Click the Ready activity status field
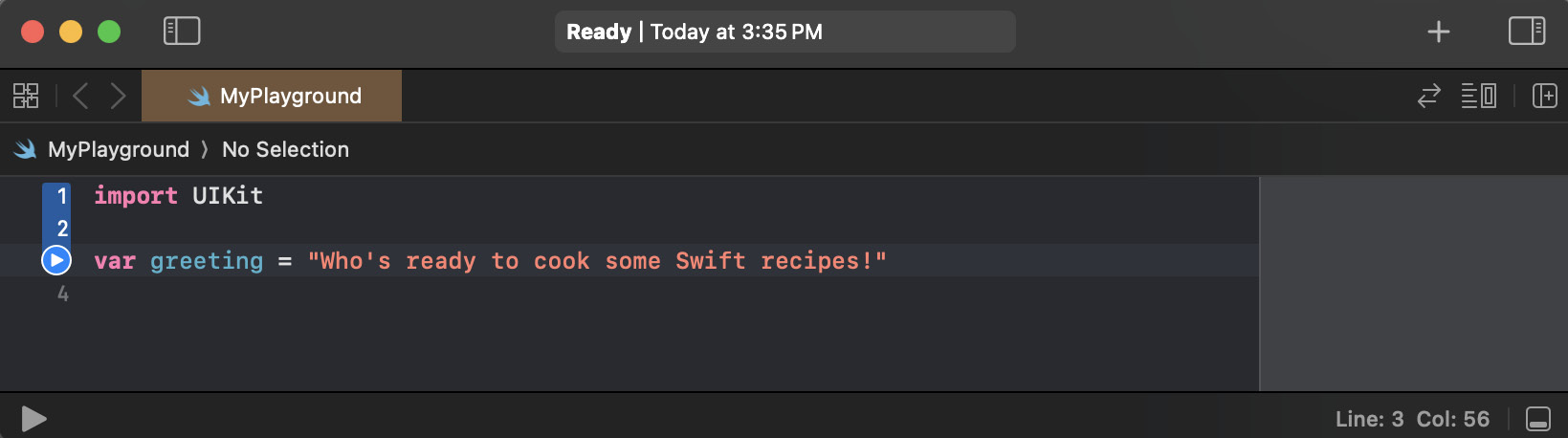The image size is (1568, 438). (x=784, y=32)
